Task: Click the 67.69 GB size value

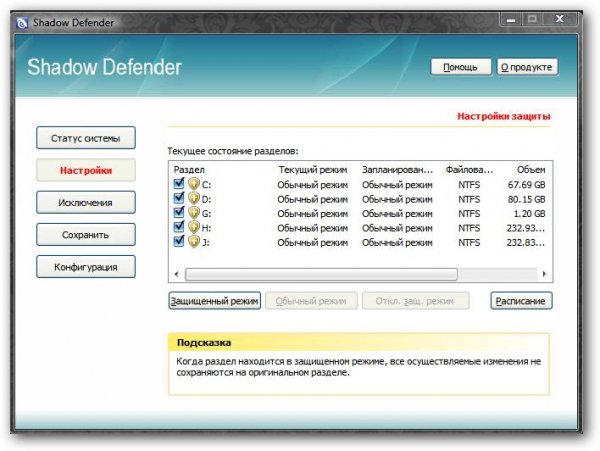Action: (x=526, y=185)
